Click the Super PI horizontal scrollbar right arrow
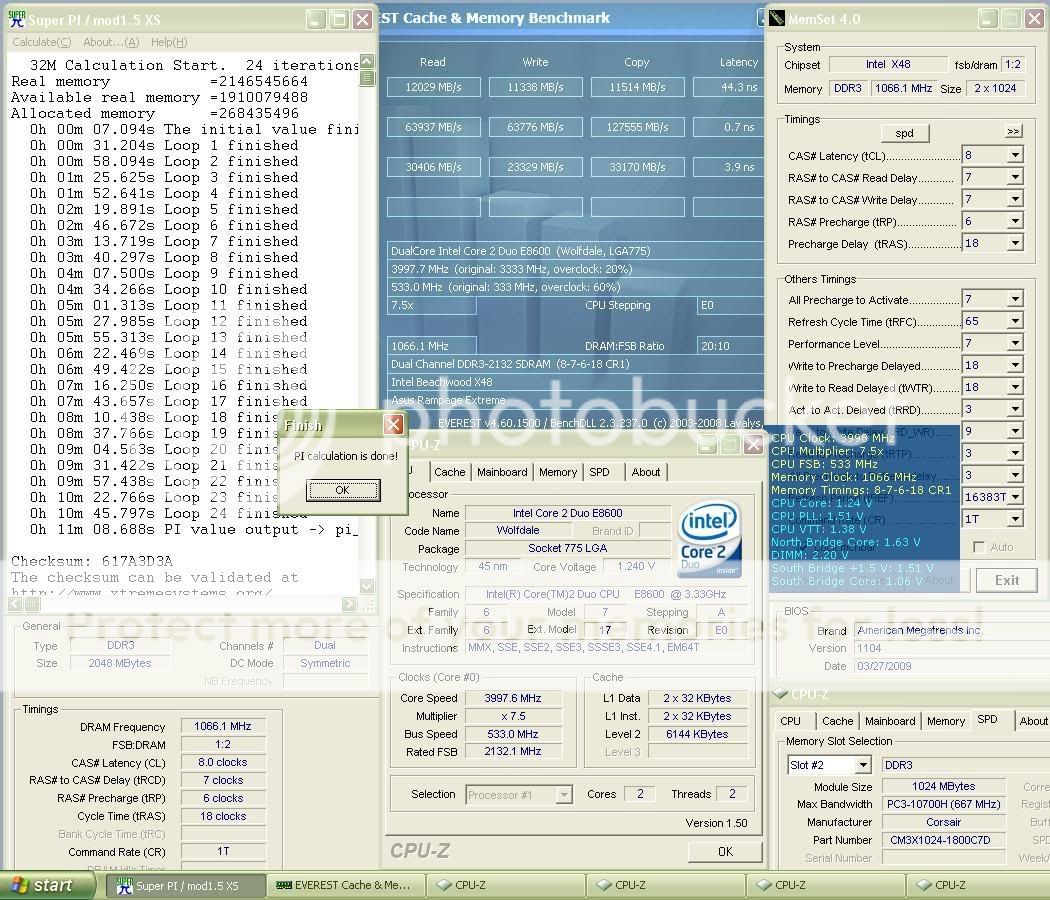Viewport: 1050px width, 900px height. tap(349, 604)
